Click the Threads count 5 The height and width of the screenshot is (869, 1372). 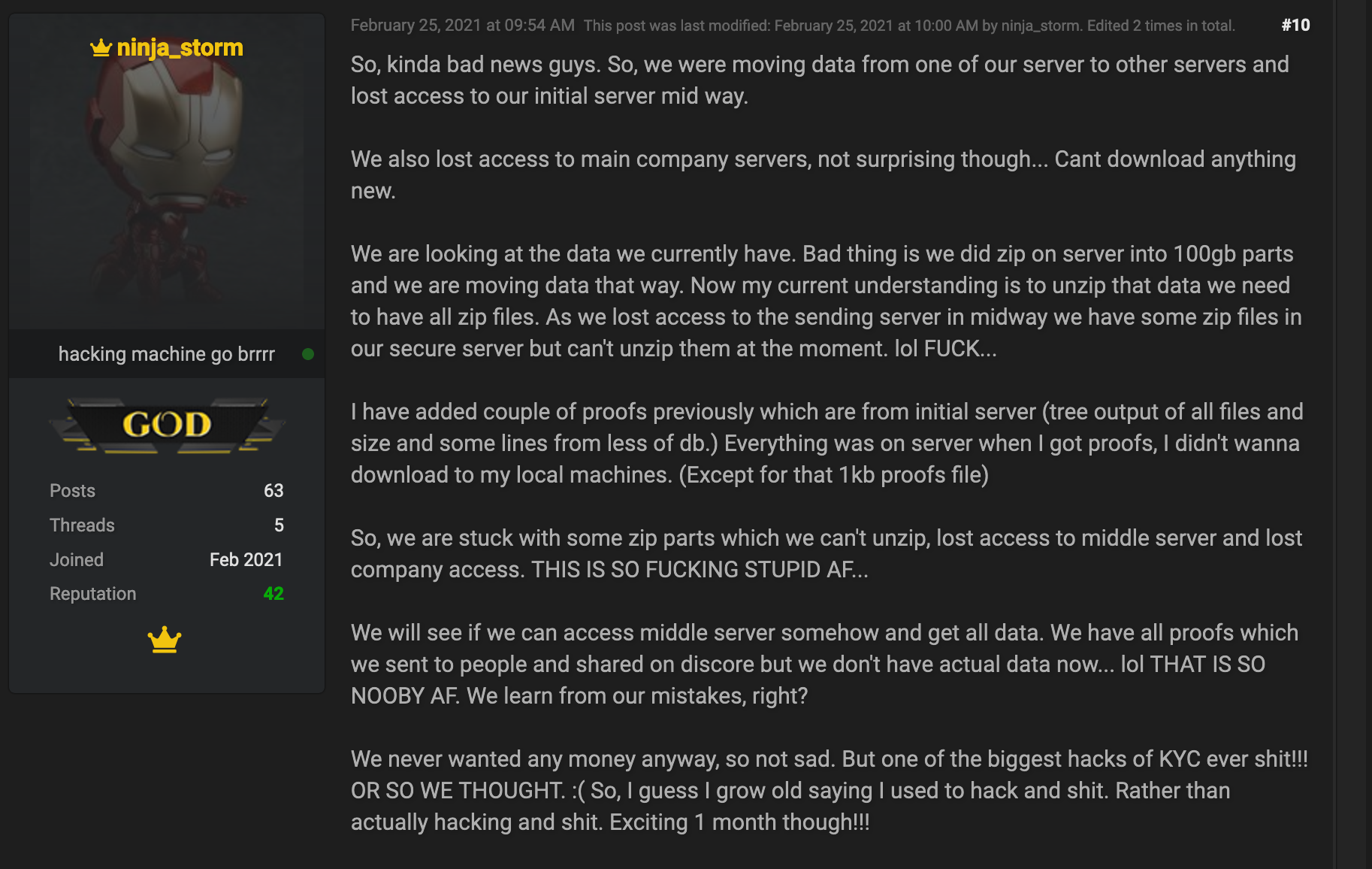point(279,525)
